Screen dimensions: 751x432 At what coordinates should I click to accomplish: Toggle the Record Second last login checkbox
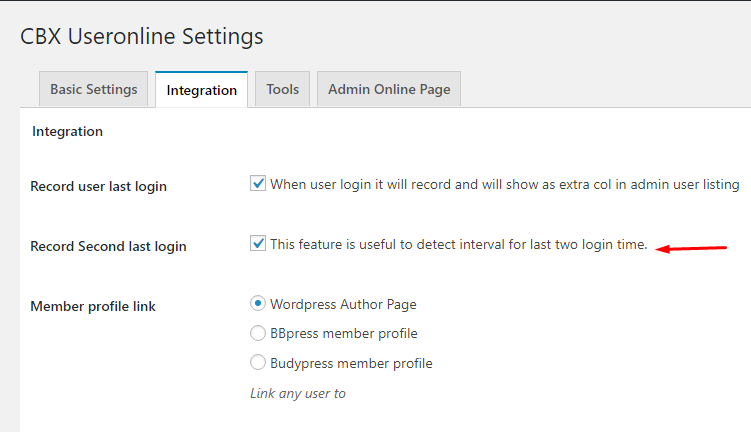click(x=258, y=243)
